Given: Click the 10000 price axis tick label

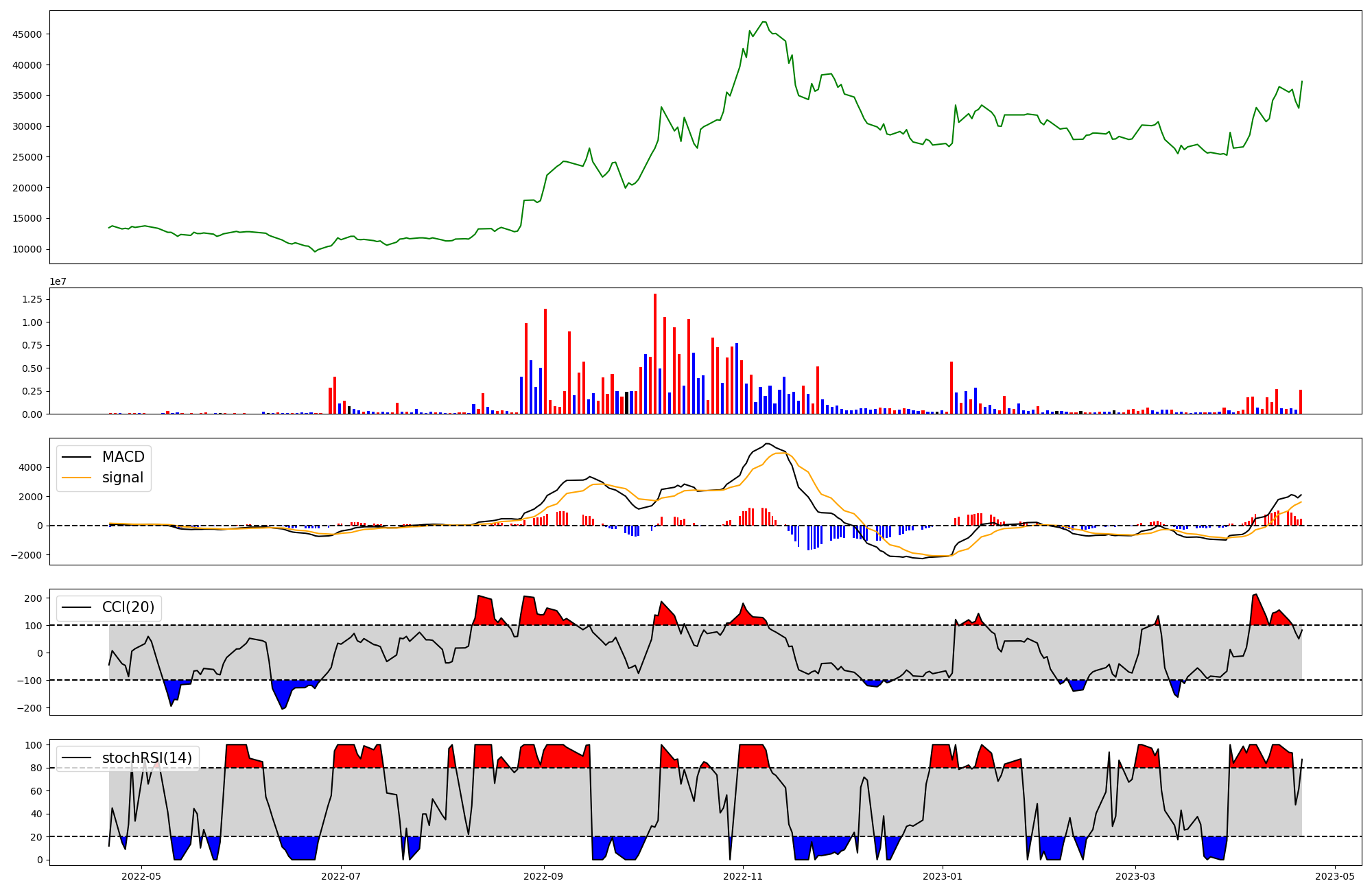Looking at the screenshot, I should (27, 249).
